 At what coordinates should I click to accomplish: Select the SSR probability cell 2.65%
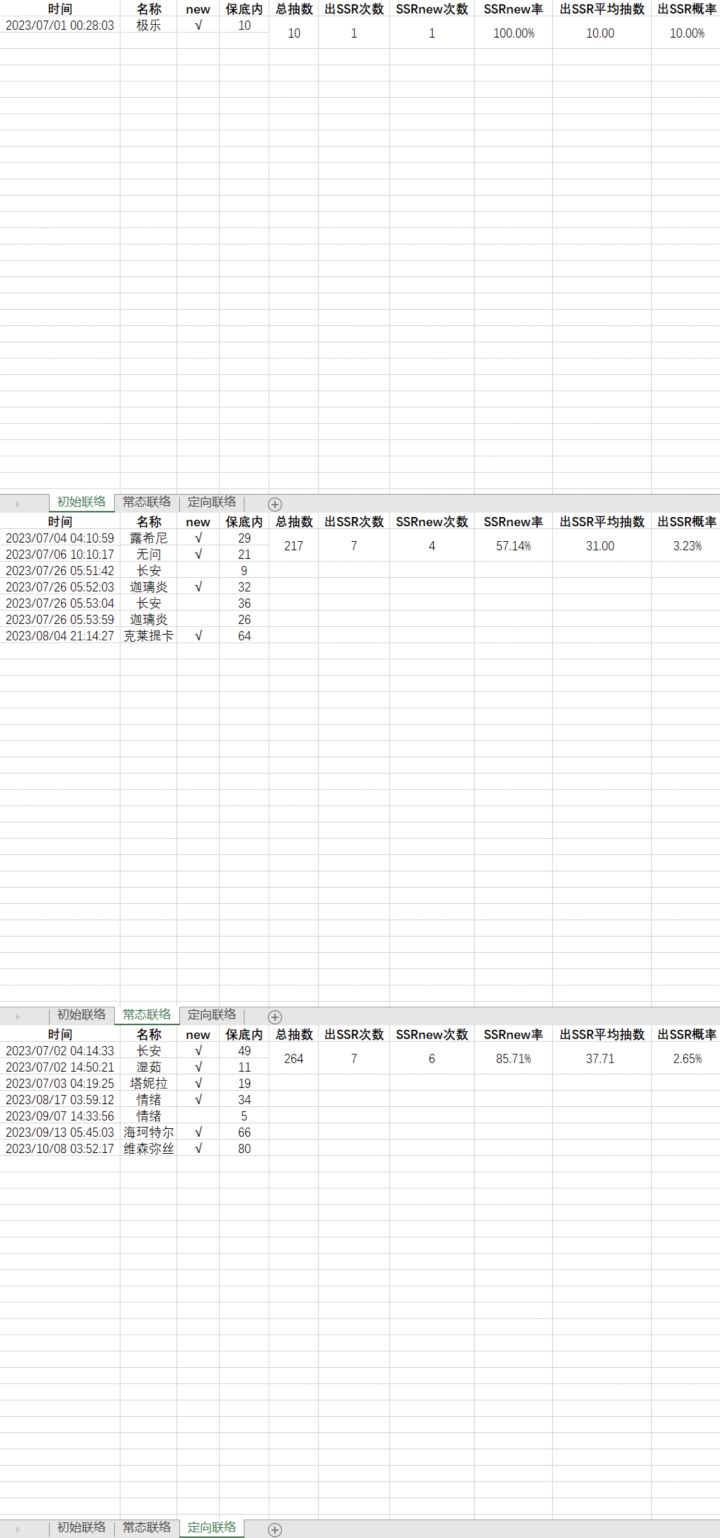pos(686,1059)
